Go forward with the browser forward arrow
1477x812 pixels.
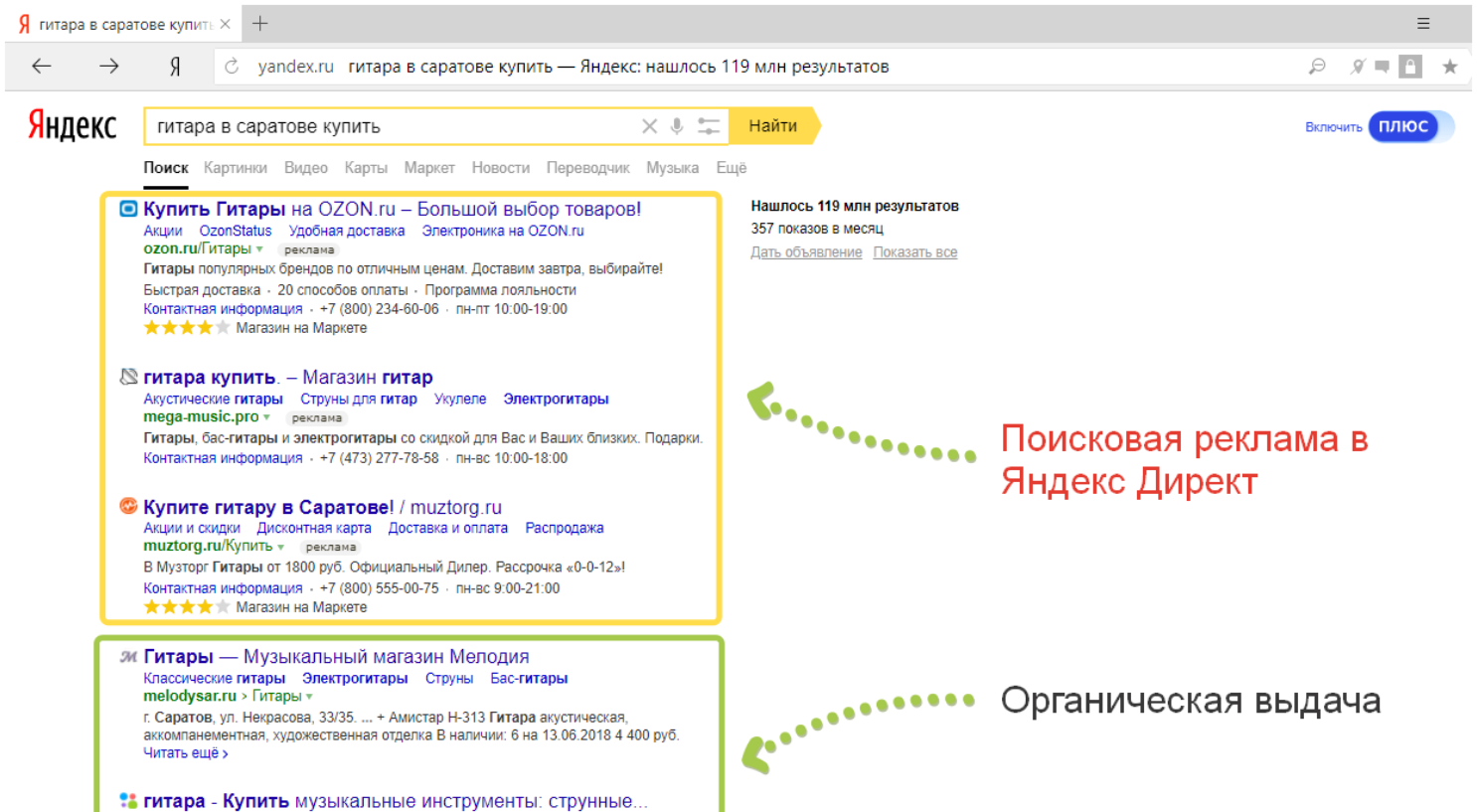pos(108,67)
